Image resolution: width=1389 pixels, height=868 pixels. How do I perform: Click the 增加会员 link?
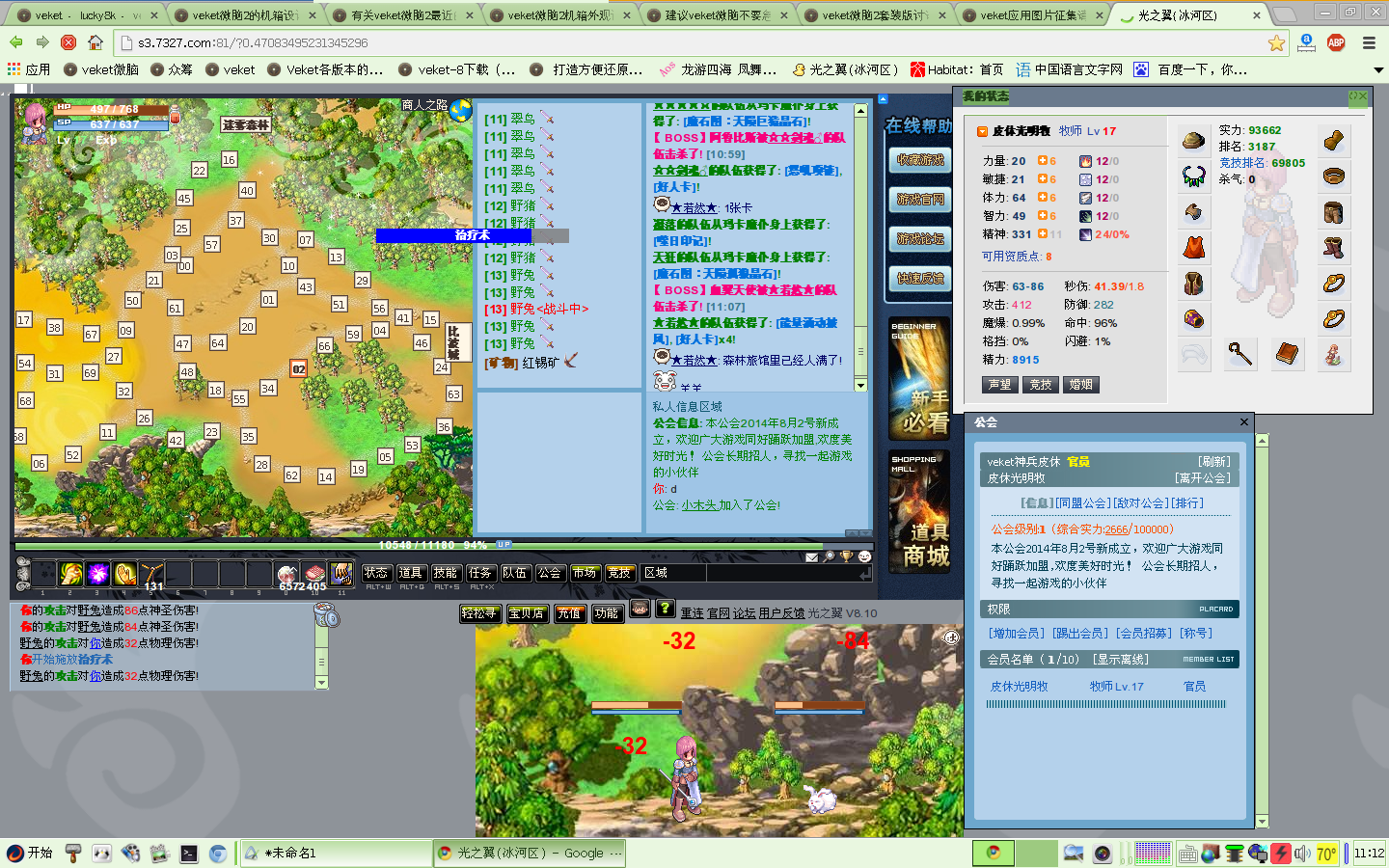1017,634
